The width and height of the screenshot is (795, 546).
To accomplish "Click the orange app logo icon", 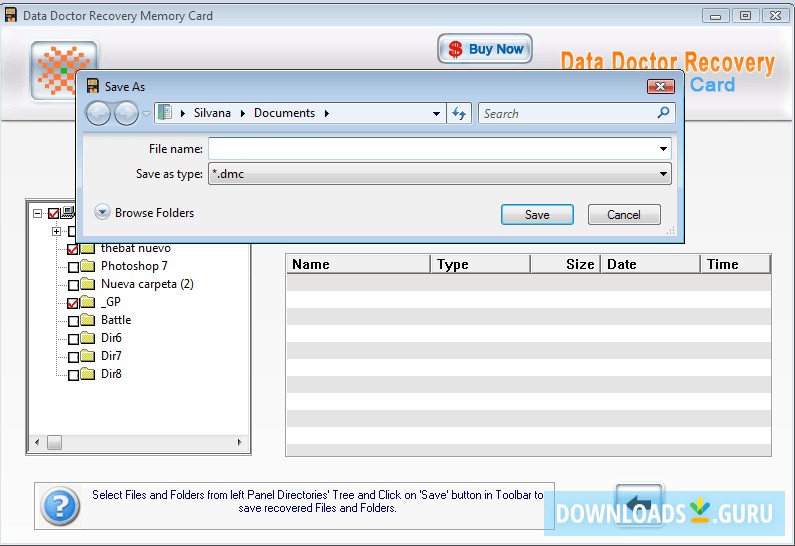I will (64, 71).
